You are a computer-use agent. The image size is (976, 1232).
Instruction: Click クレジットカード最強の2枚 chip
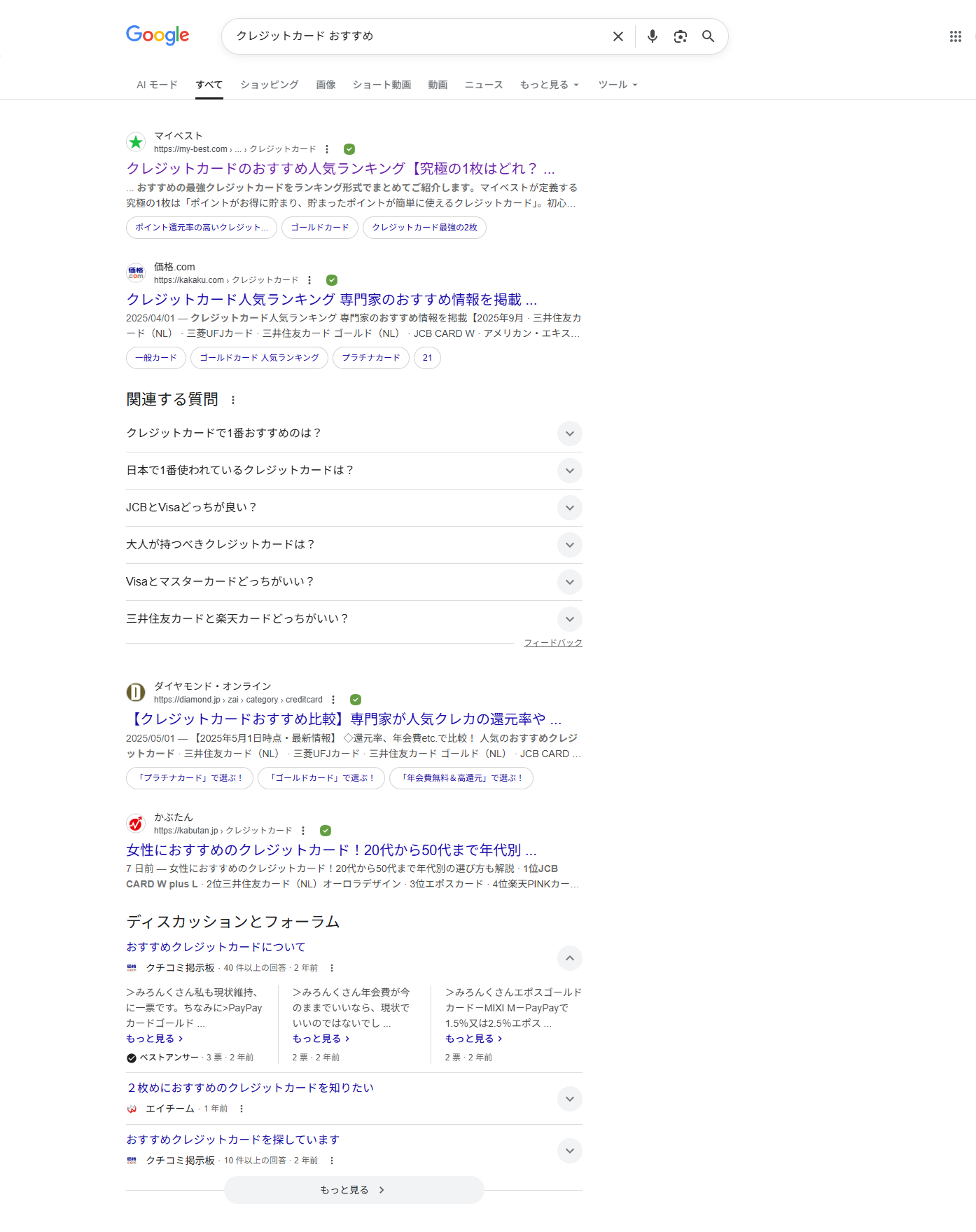[424, 228]
